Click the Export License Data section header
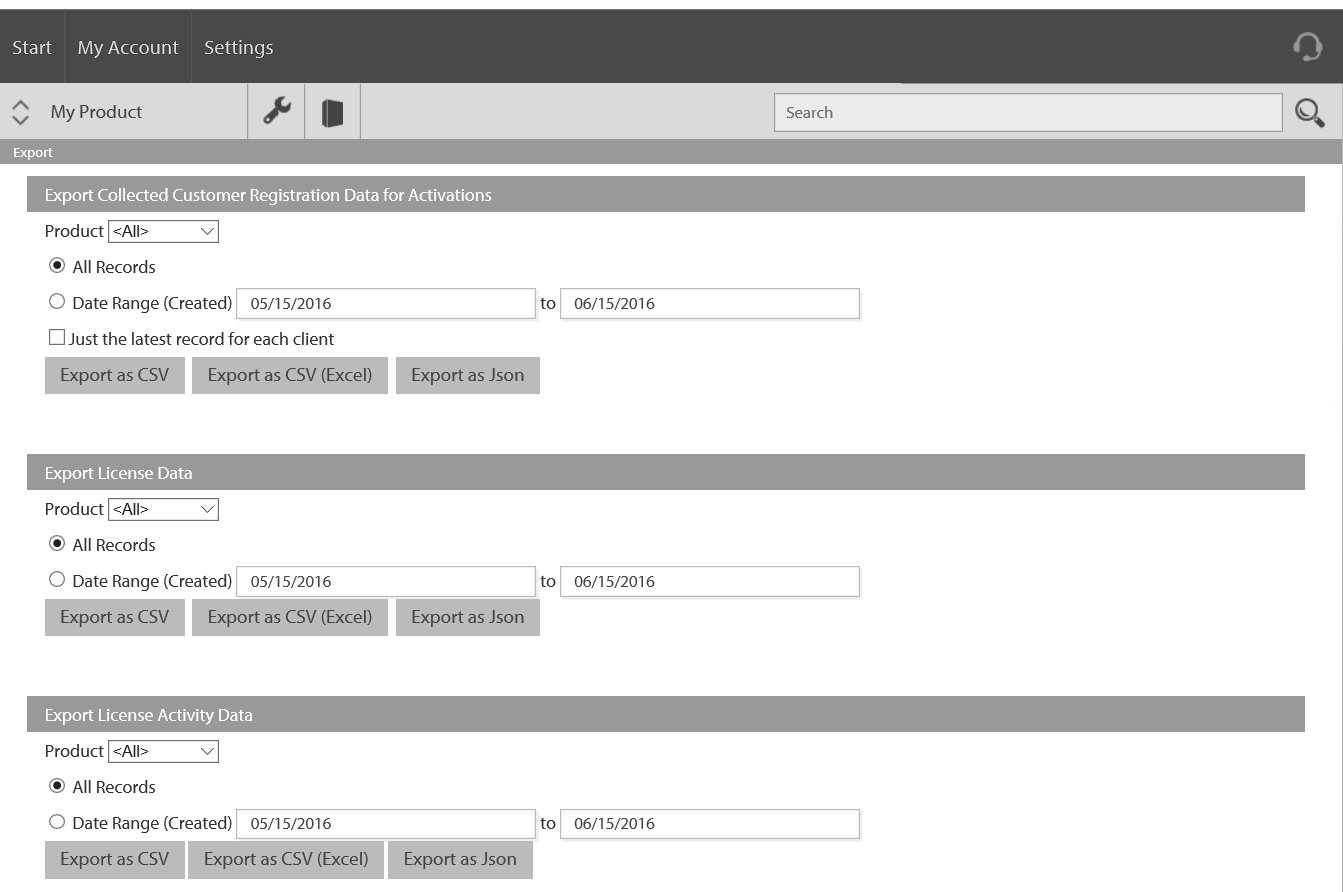Image resolution: width=1343 pixels, height=892 pixels. 666,472
